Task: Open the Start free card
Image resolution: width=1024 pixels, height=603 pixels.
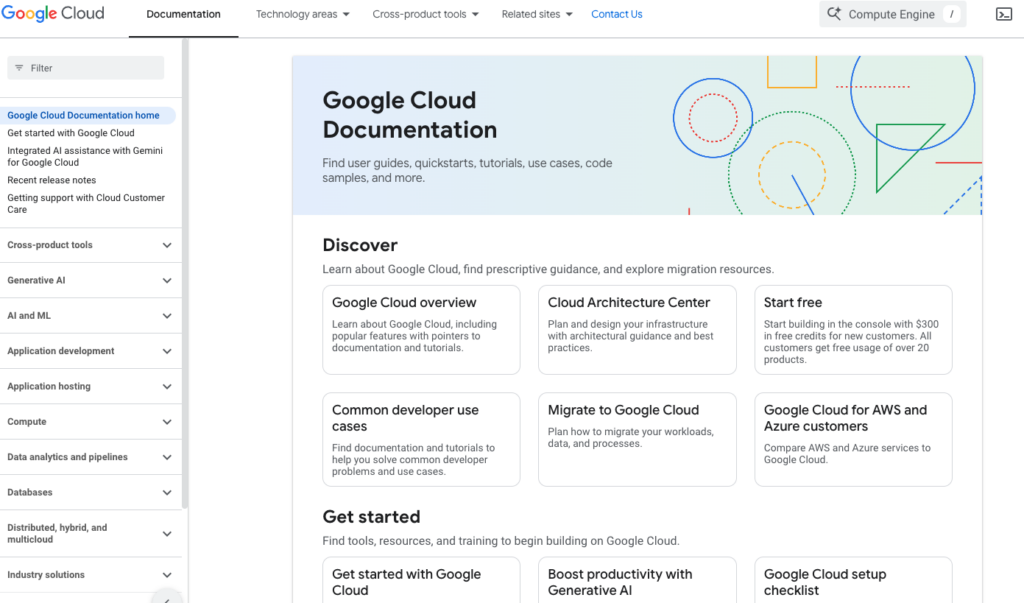Action: (854, 330)
